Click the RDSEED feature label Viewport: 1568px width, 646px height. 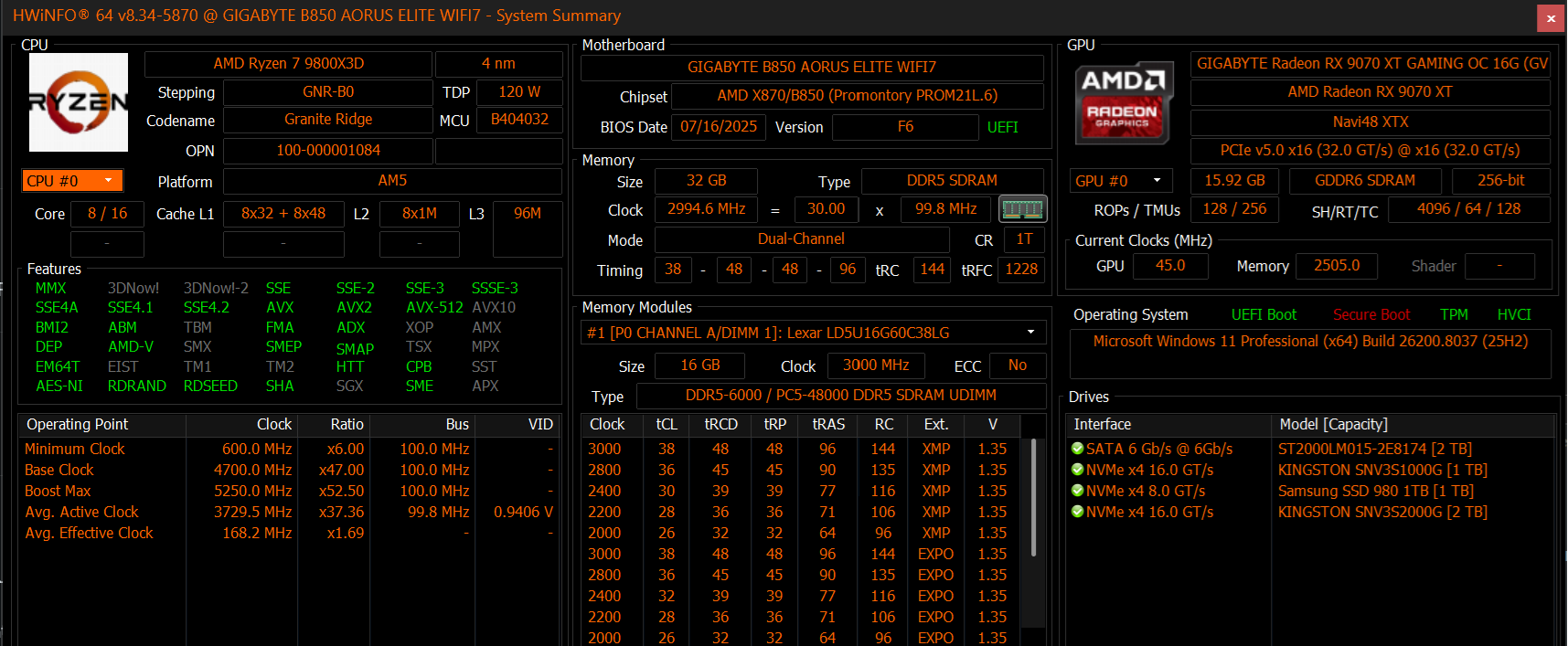click(x=210, y=387)
